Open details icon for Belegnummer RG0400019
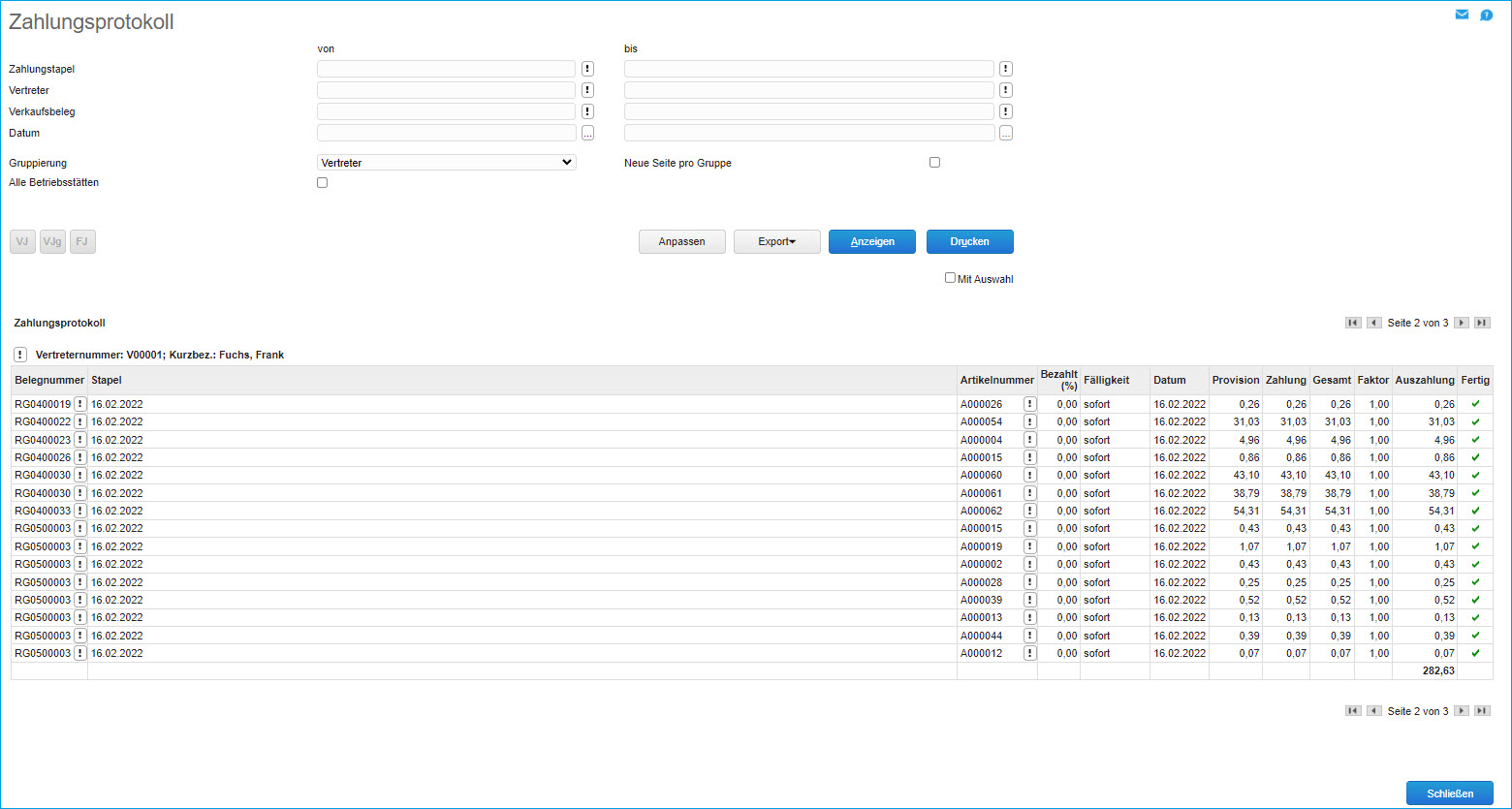Viewport: 1512px width, 809px height. pos(80,404)
